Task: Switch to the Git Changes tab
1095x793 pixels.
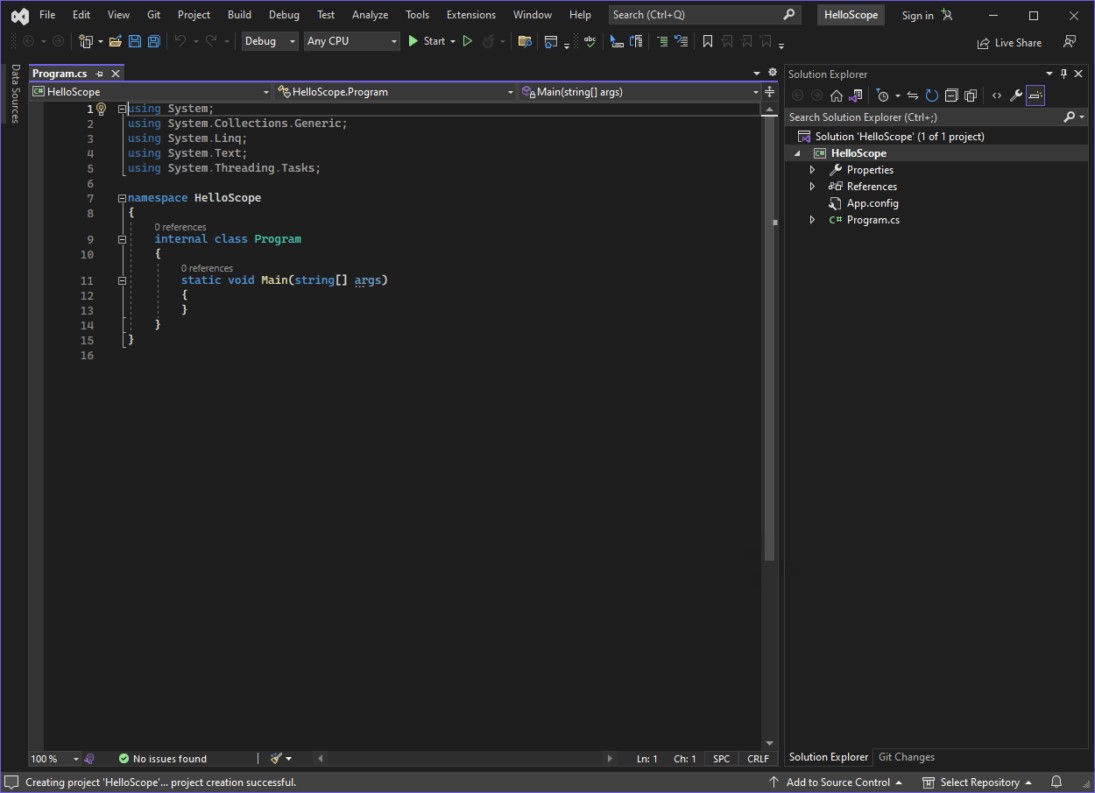Action: pyautogui.click(x=906, y=757)
